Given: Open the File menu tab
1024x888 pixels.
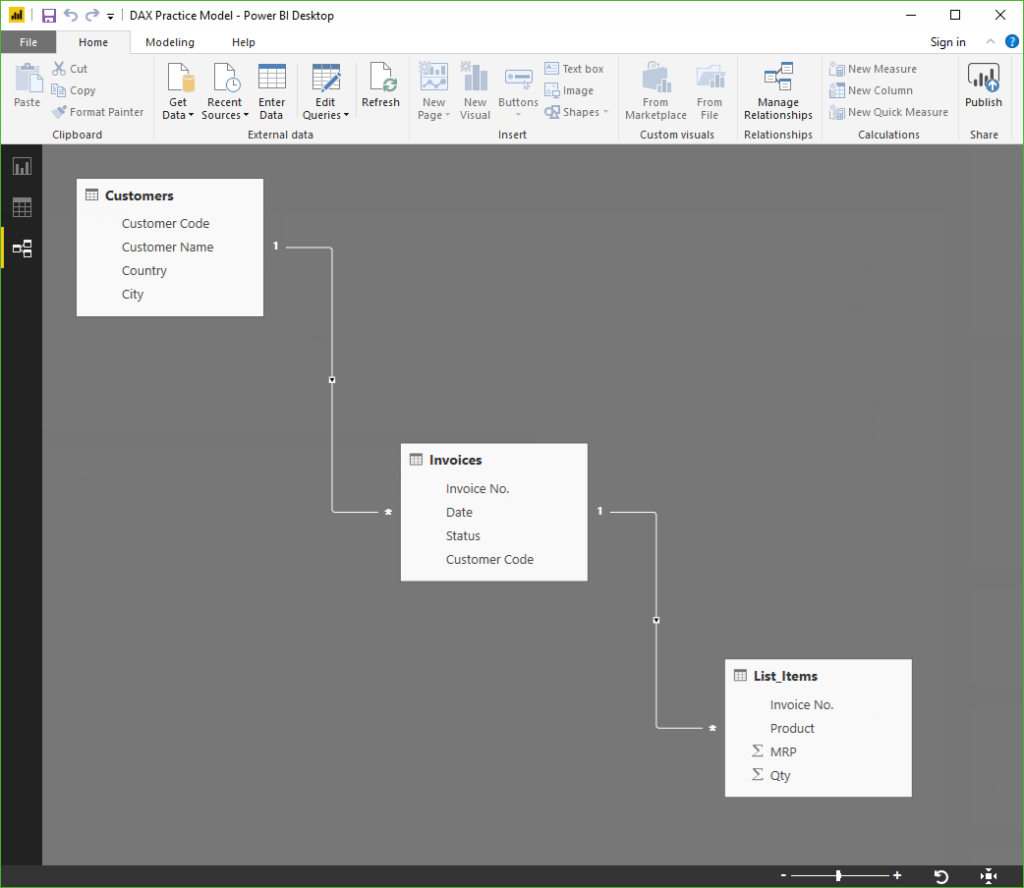Looking at the screenshot, I should click(28, 42).
